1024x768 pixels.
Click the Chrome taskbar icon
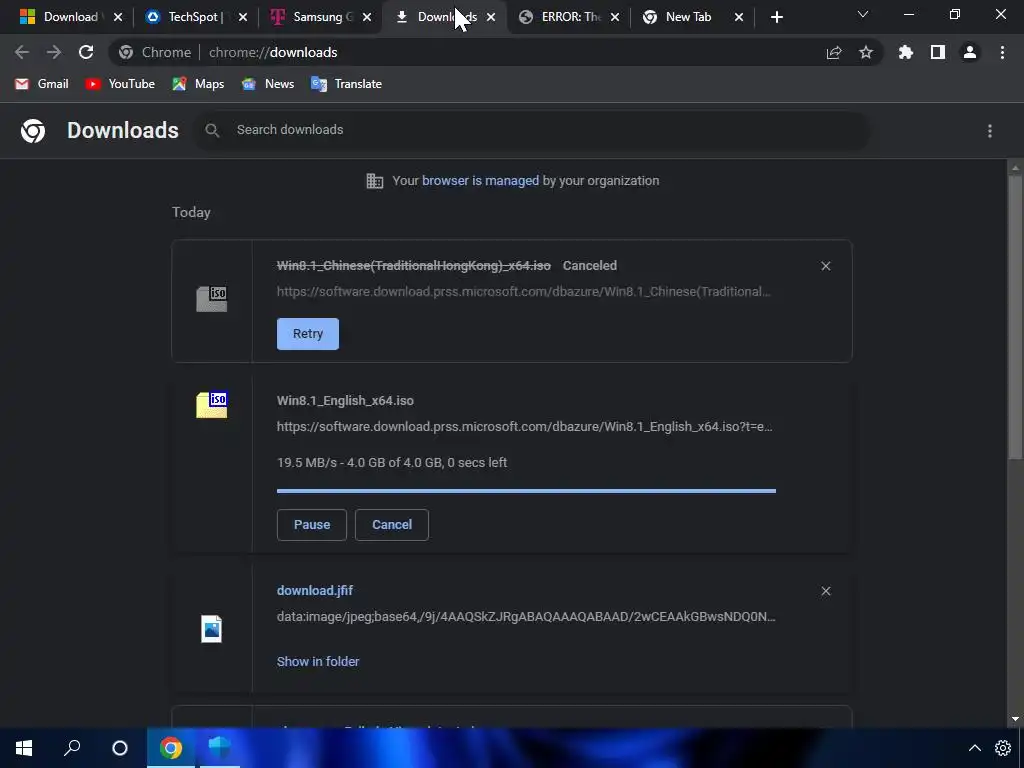[x=170, y=748]
